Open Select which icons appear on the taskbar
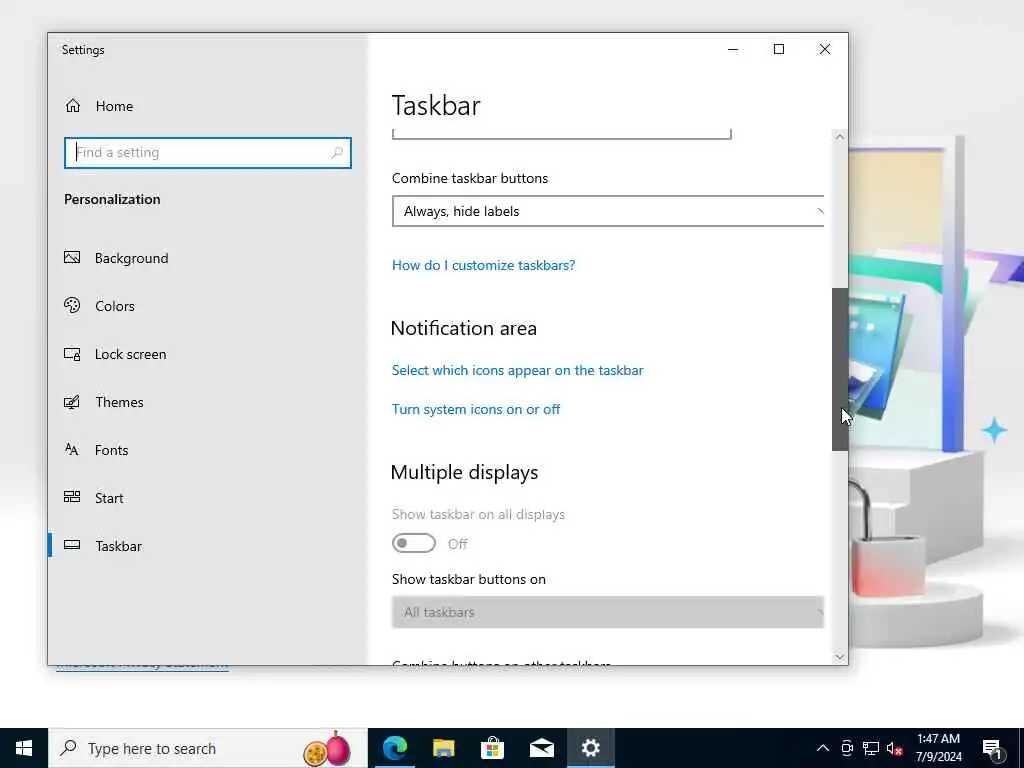This screenshot has width=1024, height=768. [517, 370]
